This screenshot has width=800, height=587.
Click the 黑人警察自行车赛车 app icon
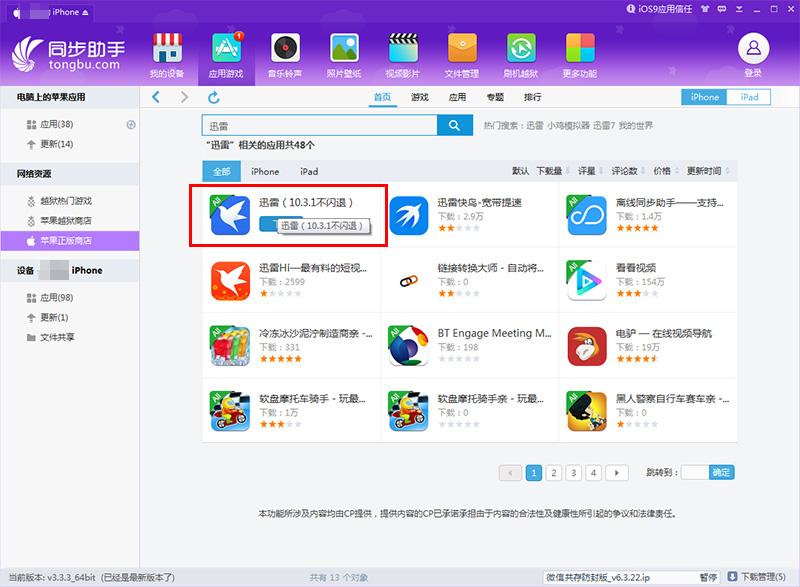[x=587, y=411]
